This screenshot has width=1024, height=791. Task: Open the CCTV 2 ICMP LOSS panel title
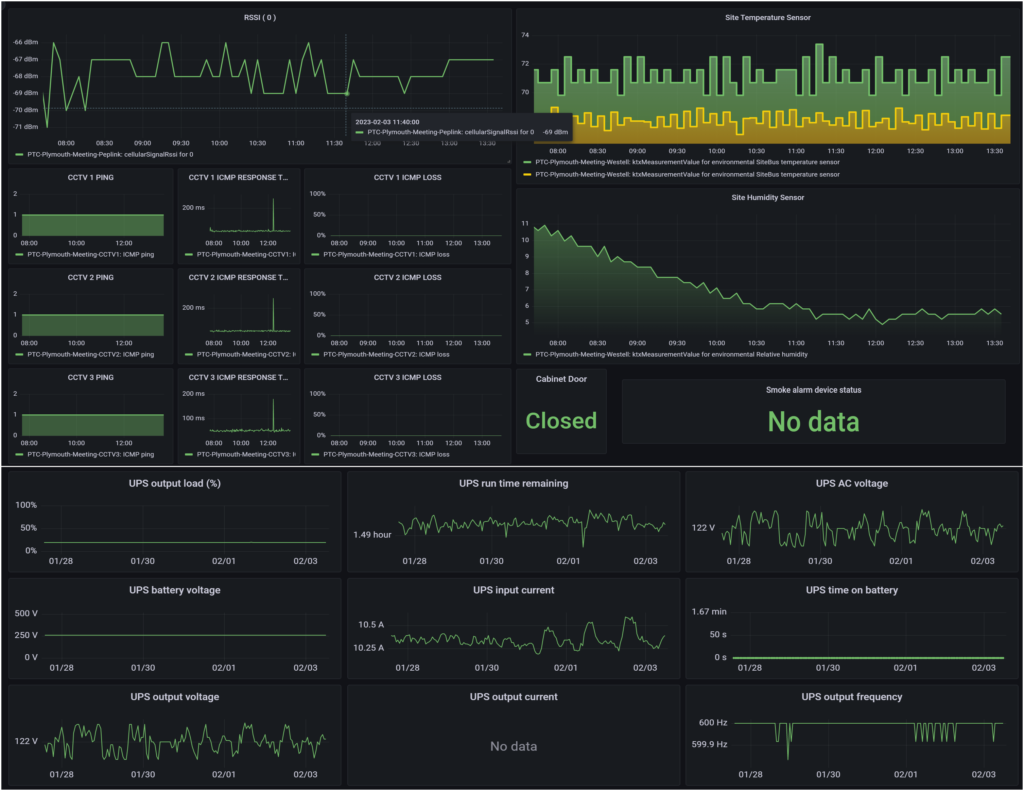(407, 277)
